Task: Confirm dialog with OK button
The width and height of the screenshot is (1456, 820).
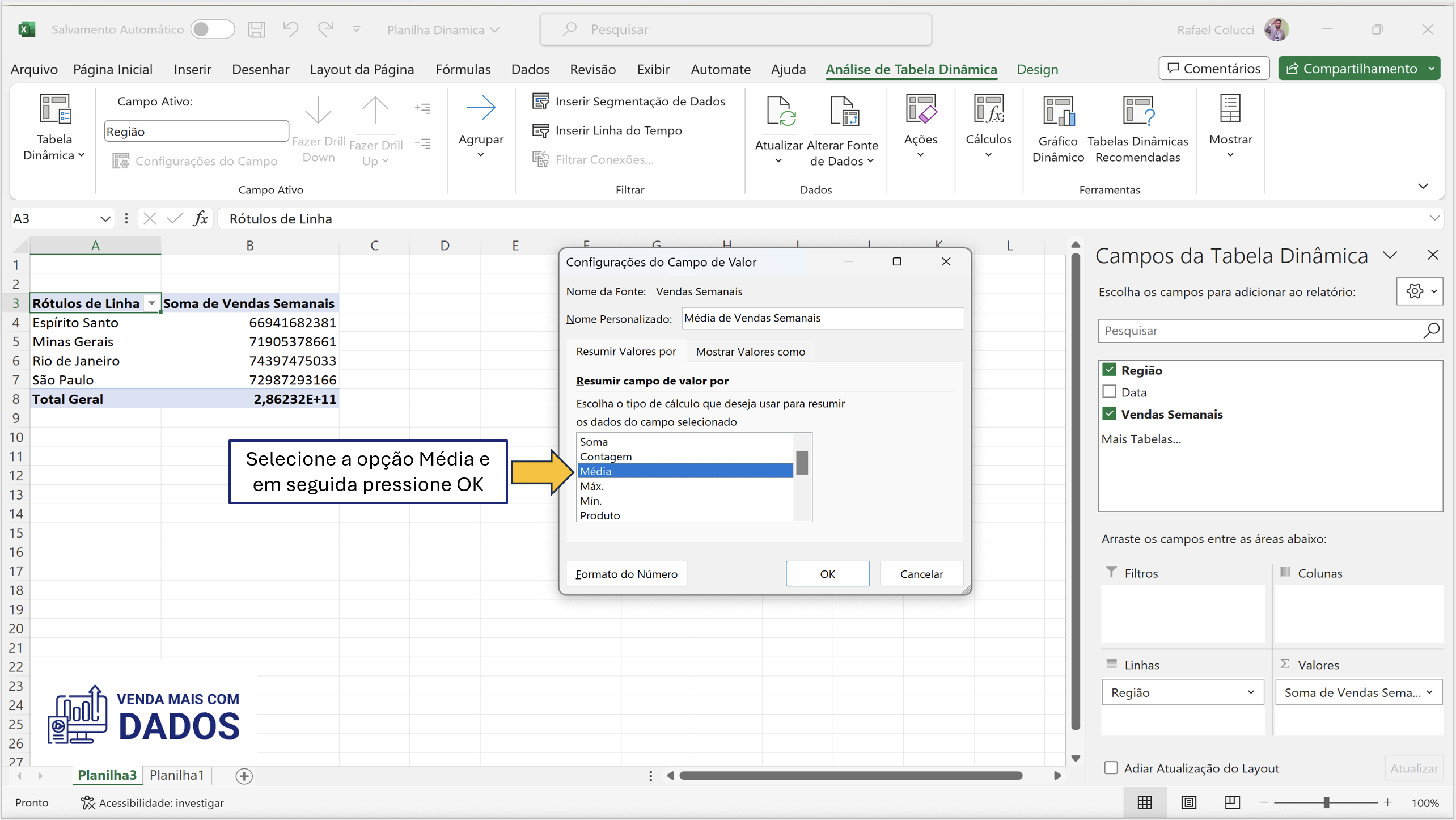Action: point(827,573)
